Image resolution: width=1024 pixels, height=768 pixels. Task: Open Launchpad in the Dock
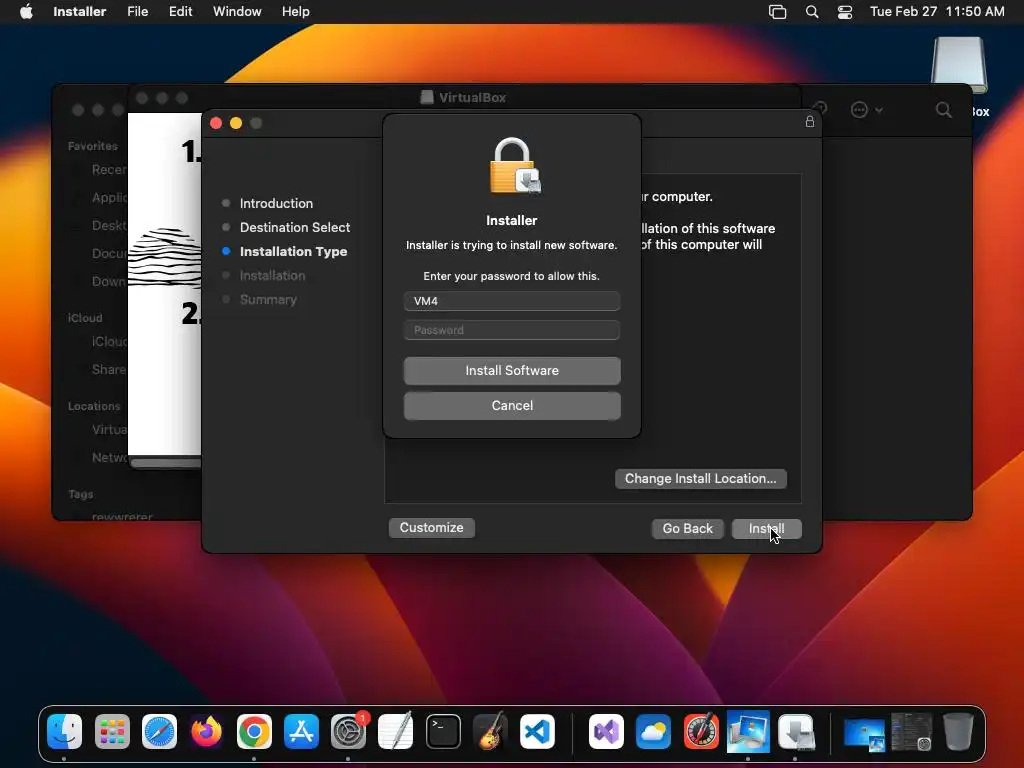click(x=112, y=731)
